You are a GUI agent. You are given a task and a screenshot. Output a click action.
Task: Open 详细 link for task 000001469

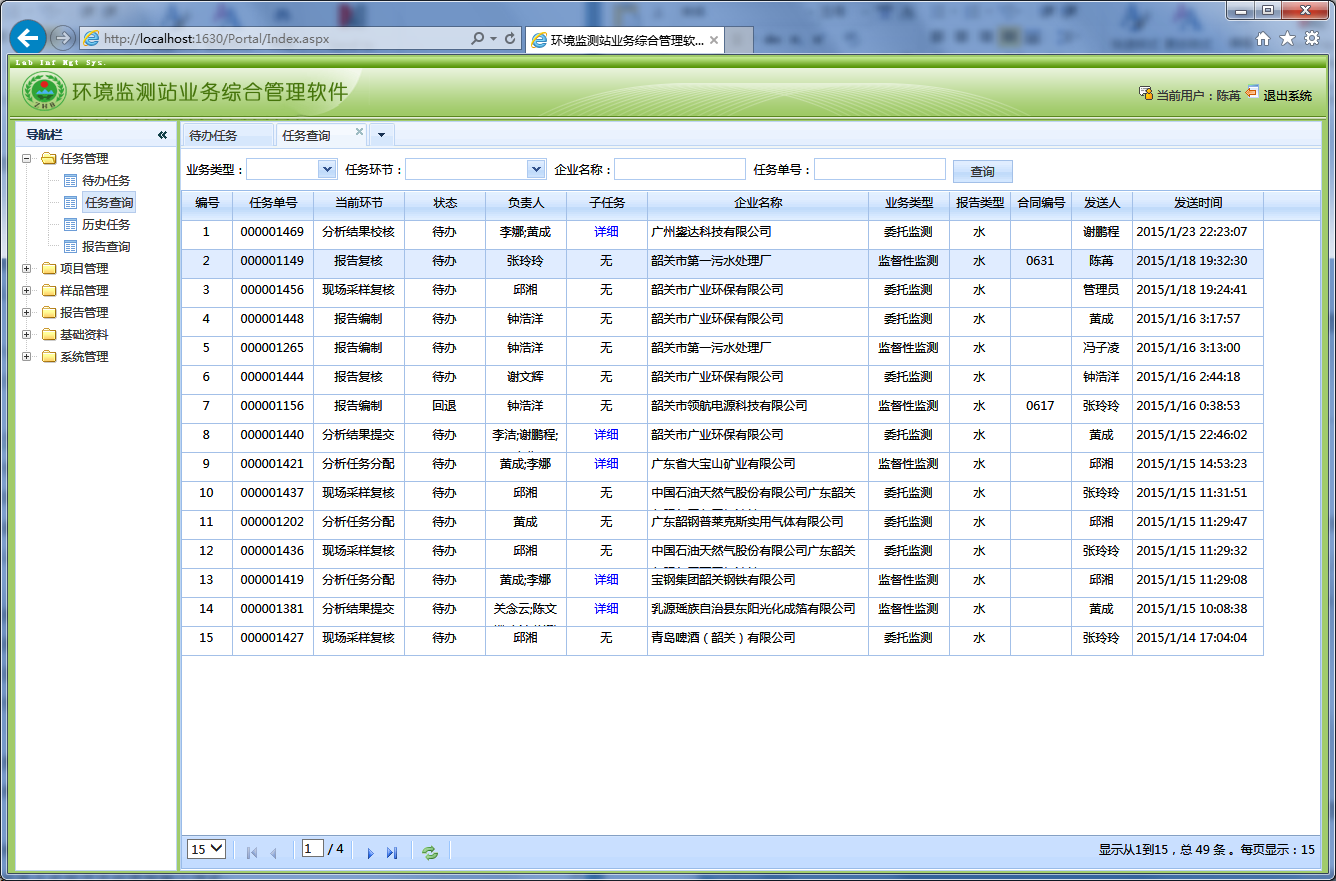(606, 232)
